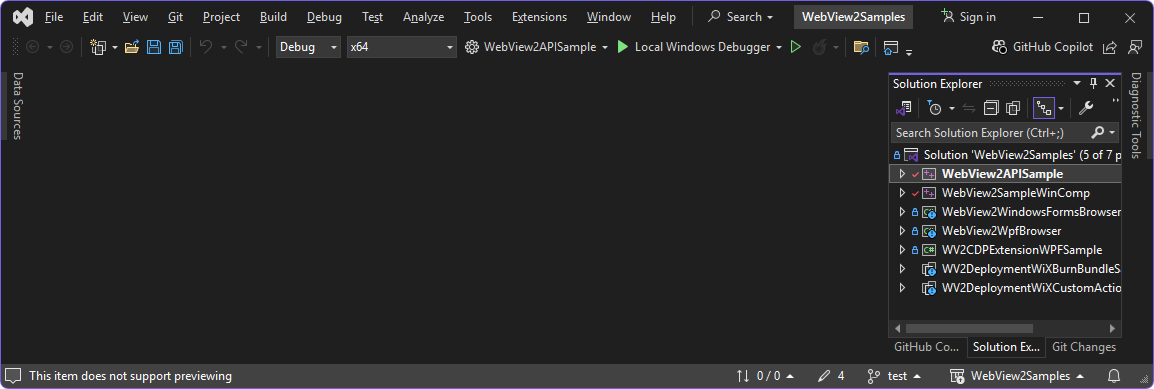The width and height of the screenshot is (1154, 389).
Task: Switch to Git Changes tab
Action: tap(1083, 347)
